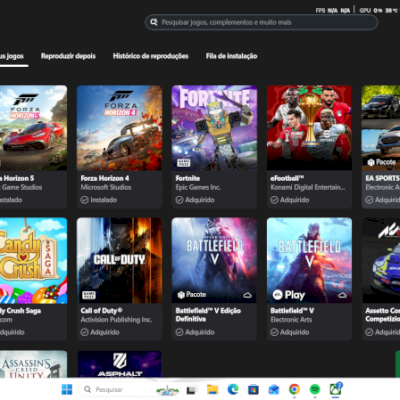This screenshot has height=400, width=400.
Task: Click the 'Forza Horizon 4' title text
Action: tap(105, 178)
